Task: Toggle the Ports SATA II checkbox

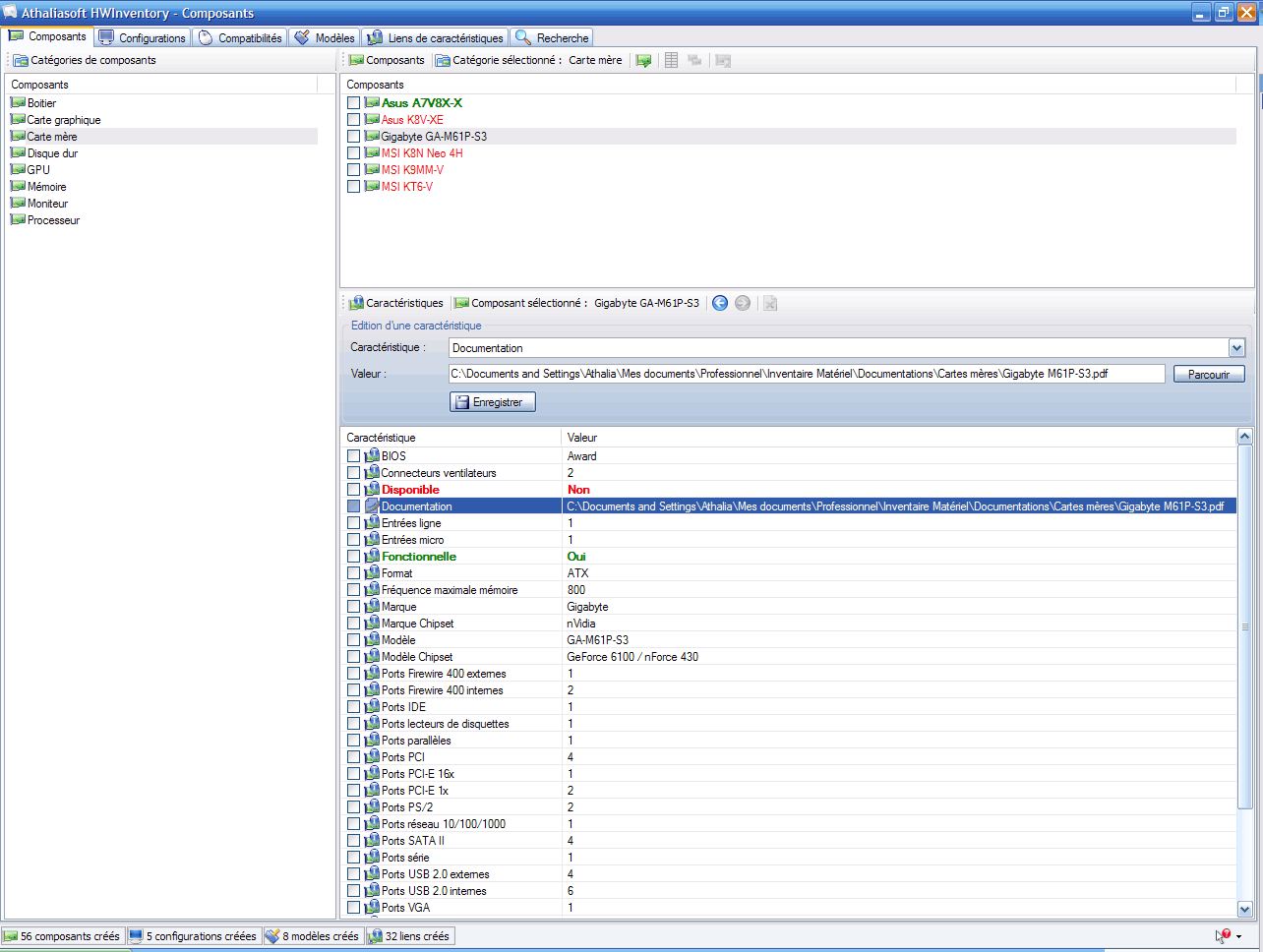Action: tap(353, 841)
